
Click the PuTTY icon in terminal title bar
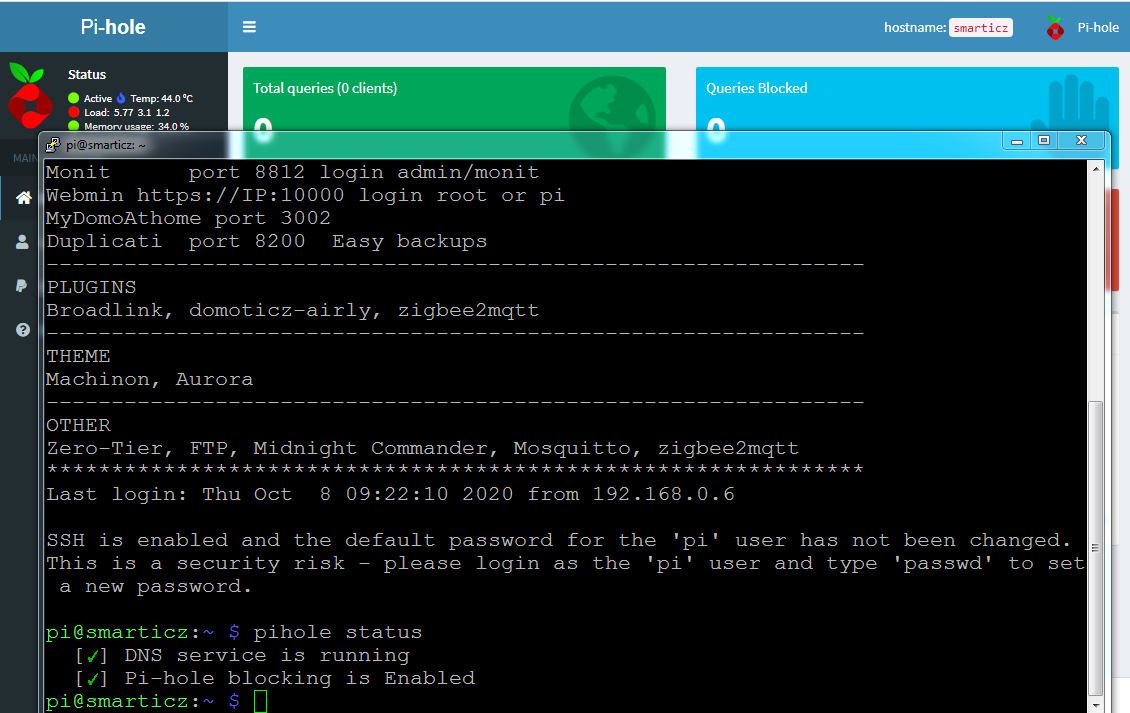click(x=53, y=145)
